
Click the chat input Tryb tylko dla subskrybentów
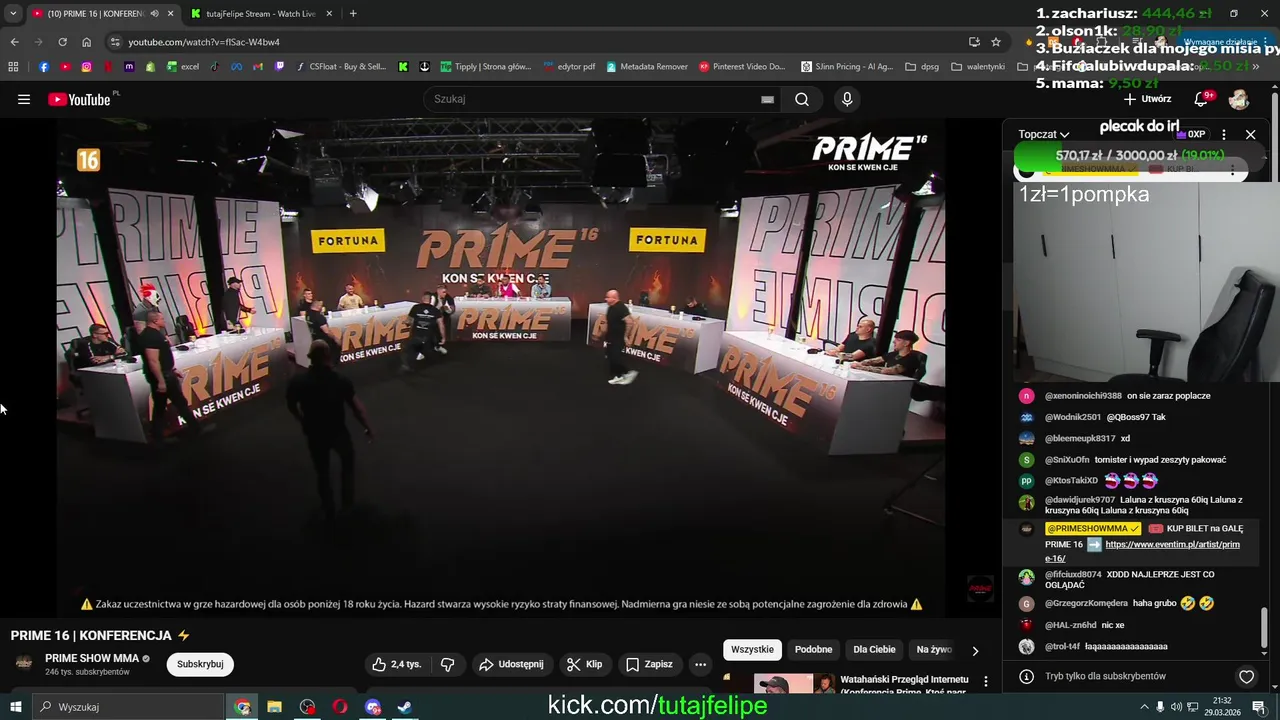pyautogui.click(x=1105, y=677)
